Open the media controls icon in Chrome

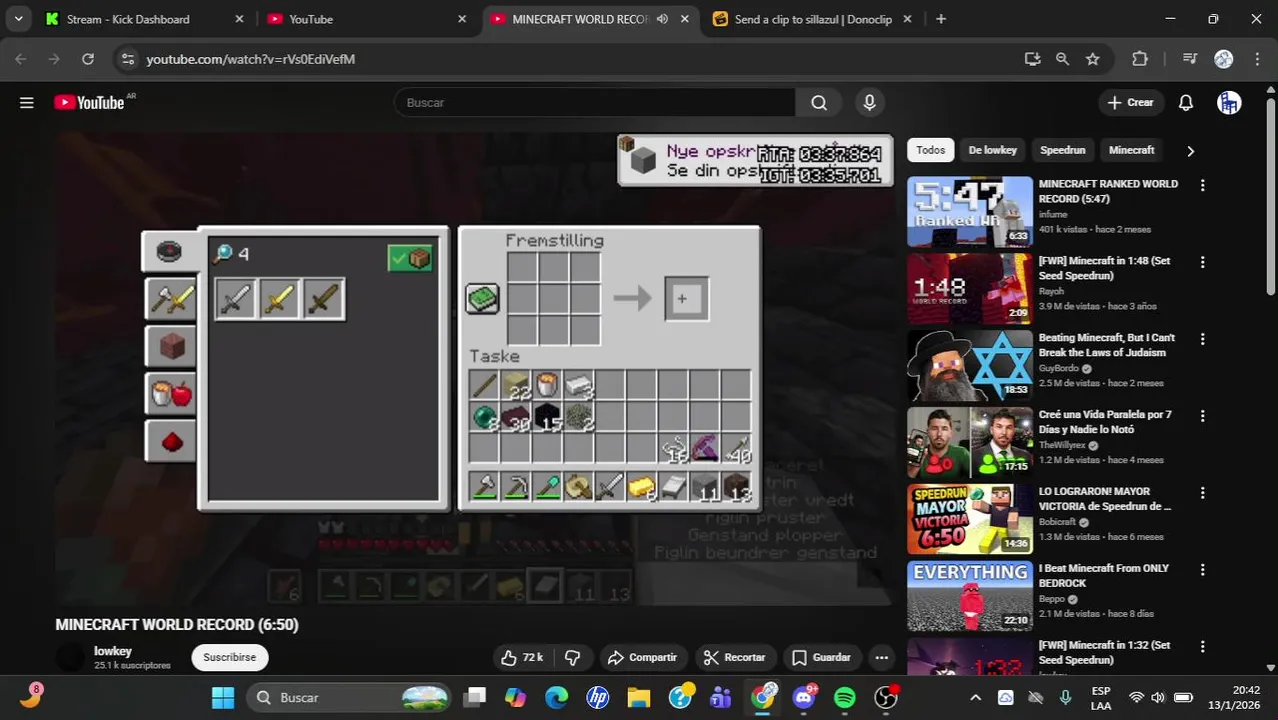[x=1189, y=59]
